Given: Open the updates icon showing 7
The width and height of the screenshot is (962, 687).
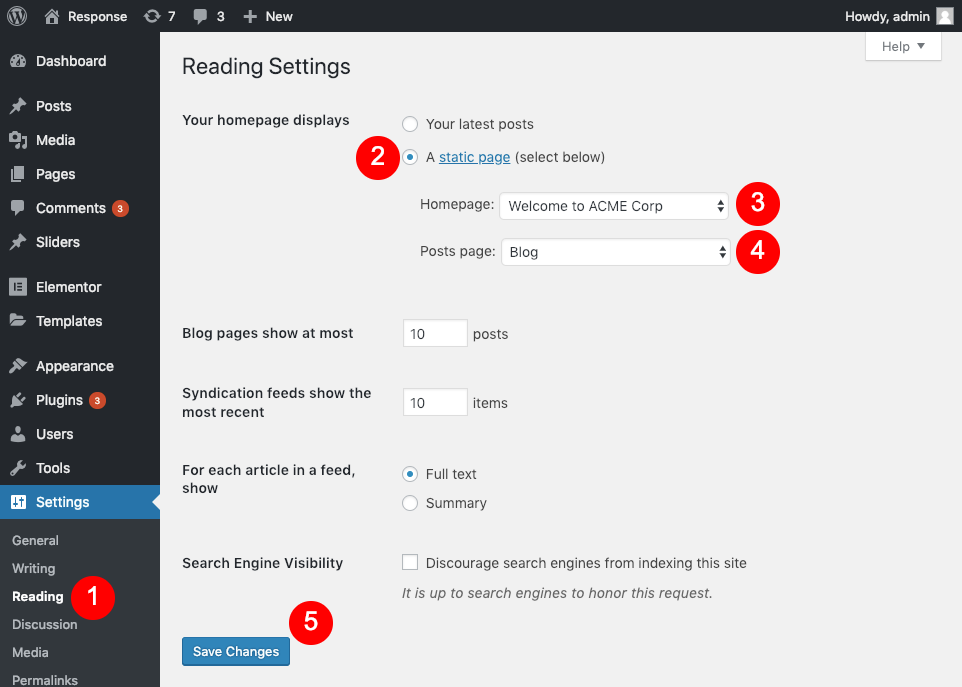Looking at the screenshot, I should pos(152,16).
